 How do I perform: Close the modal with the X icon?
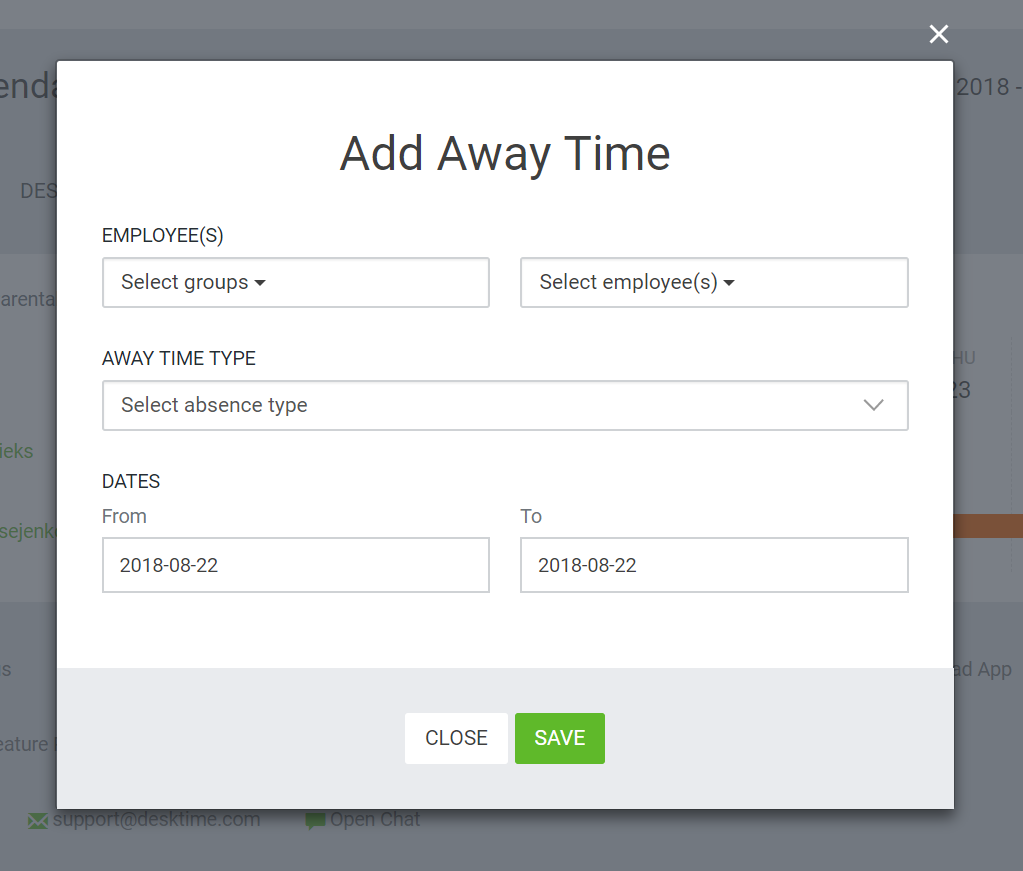click(x=938, y=34)
